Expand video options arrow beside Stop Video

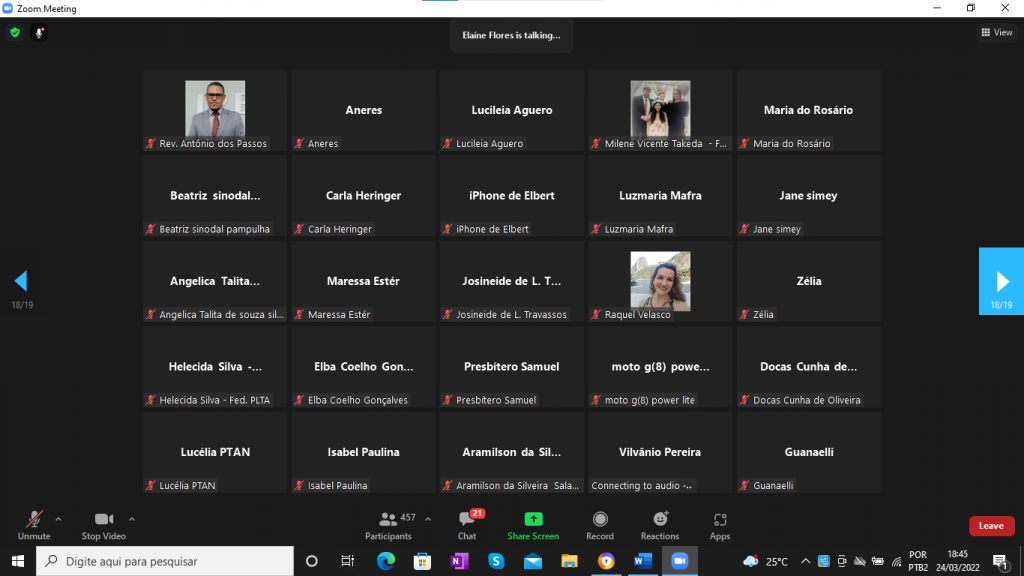[132, 519]
